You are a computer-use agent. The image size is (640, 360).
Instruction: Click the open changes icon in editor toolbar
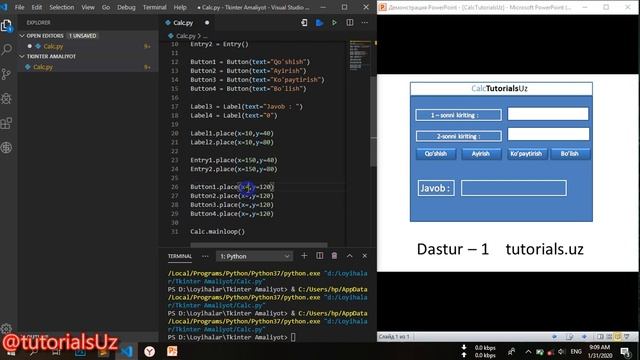point(304,23)
